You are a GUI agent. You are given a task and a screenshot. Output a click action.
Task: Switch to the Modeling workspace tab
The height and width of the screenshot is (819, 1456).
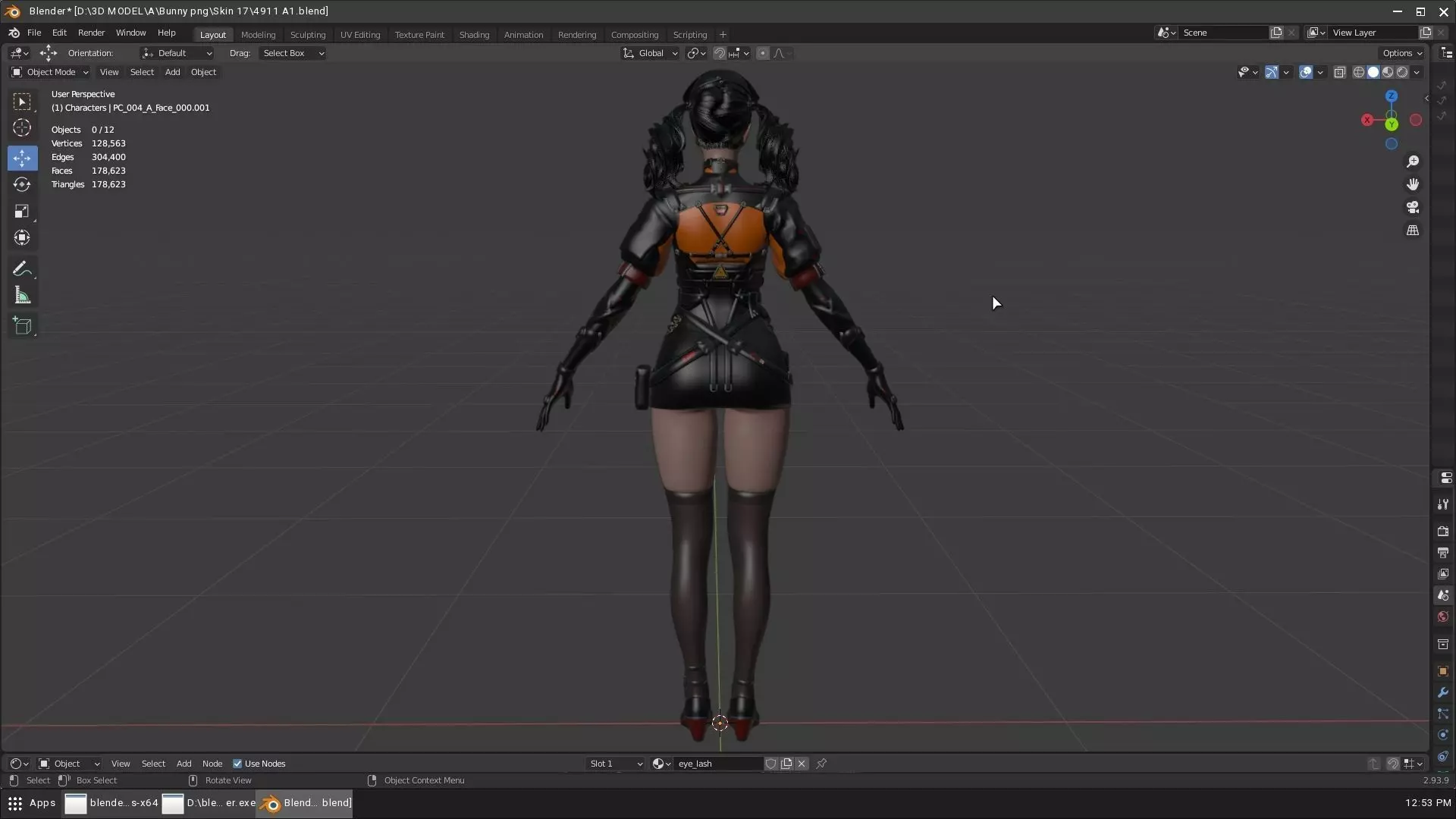258,35
